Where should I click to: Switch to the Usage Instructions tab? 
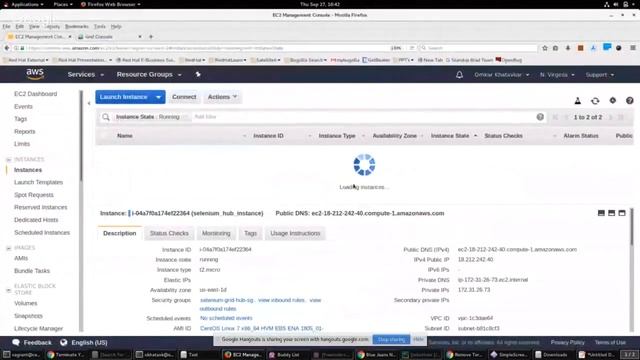[295, 233]
